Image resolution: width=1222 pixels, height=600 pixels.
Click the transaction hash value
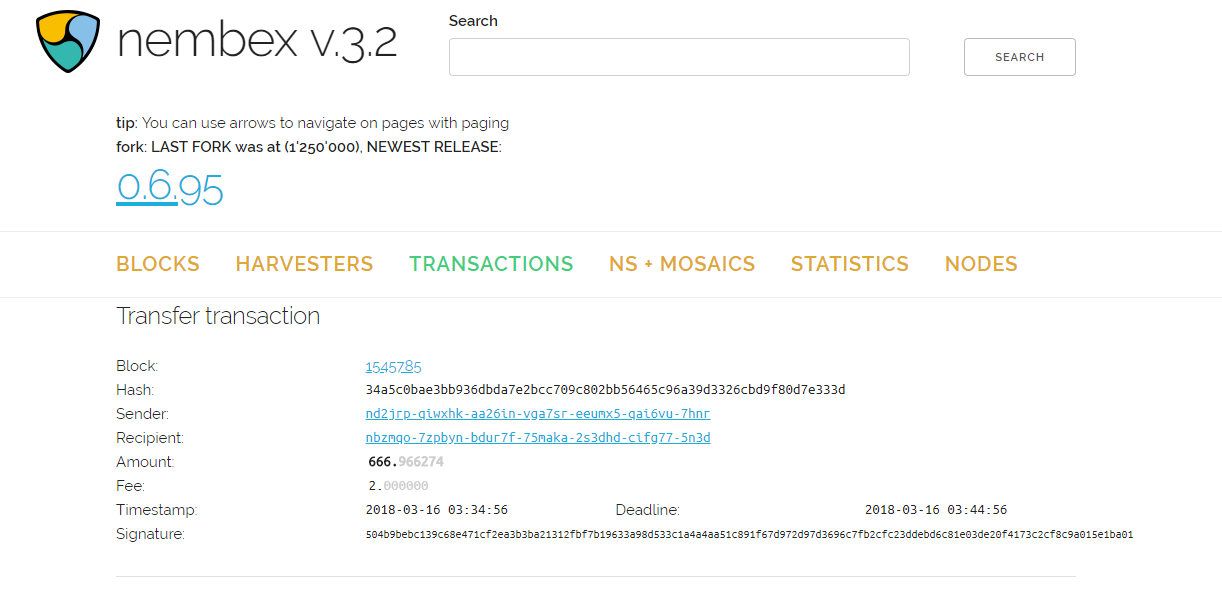[606, 390]
